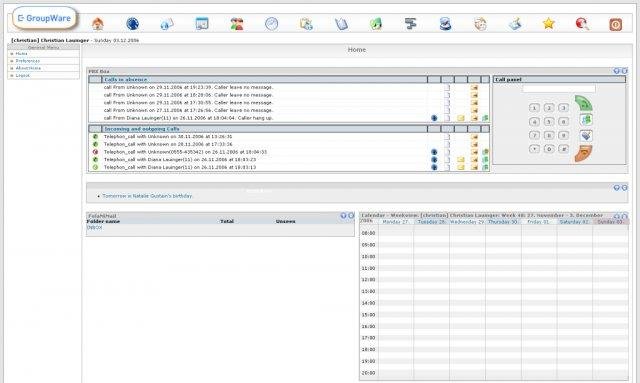This screenshot has width=640, height=383.
Task: Click the Incoming and outgoing Calls header
Action: [x=142, y=129]
